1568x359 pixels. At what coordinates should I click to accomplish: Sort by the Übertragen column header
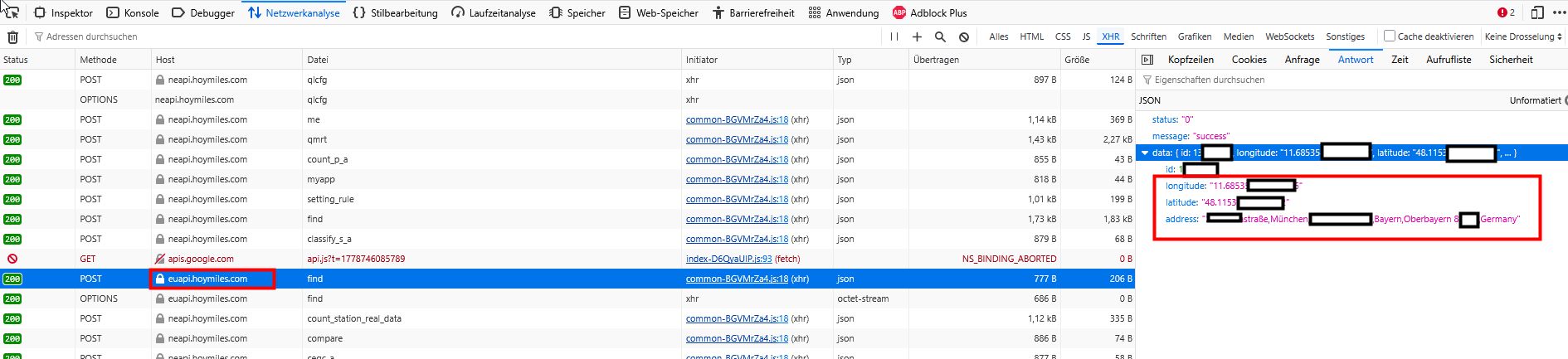point(985,60)
